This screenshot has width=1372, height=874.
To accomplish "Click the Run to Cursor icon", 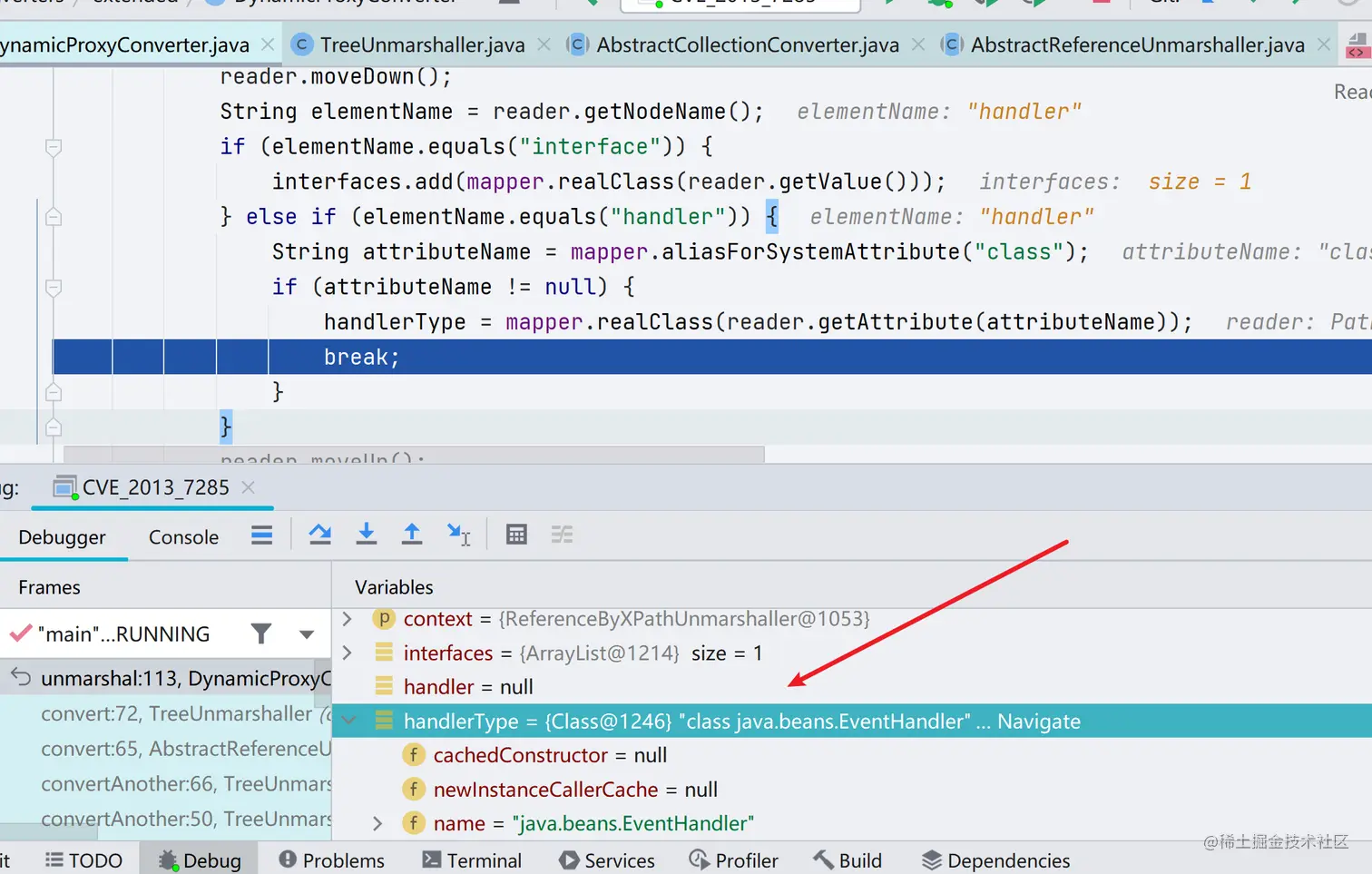I will [459, 535].
